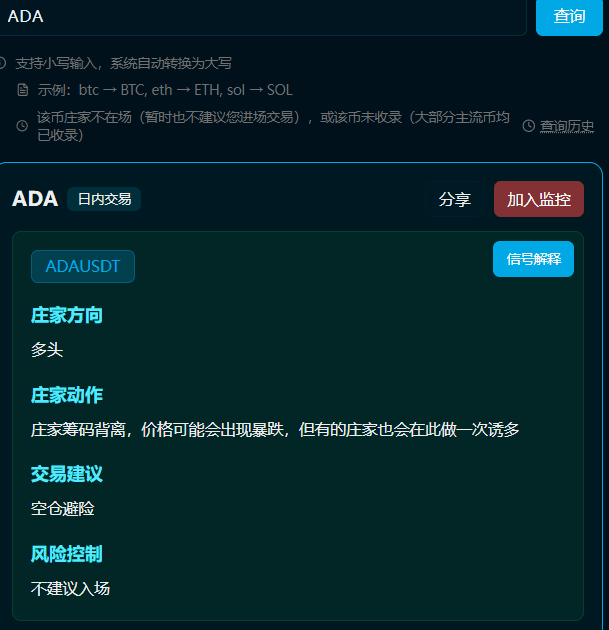The image size is (609, 630).
Task: Click the 多头 direction value
Action: point(47,350)
